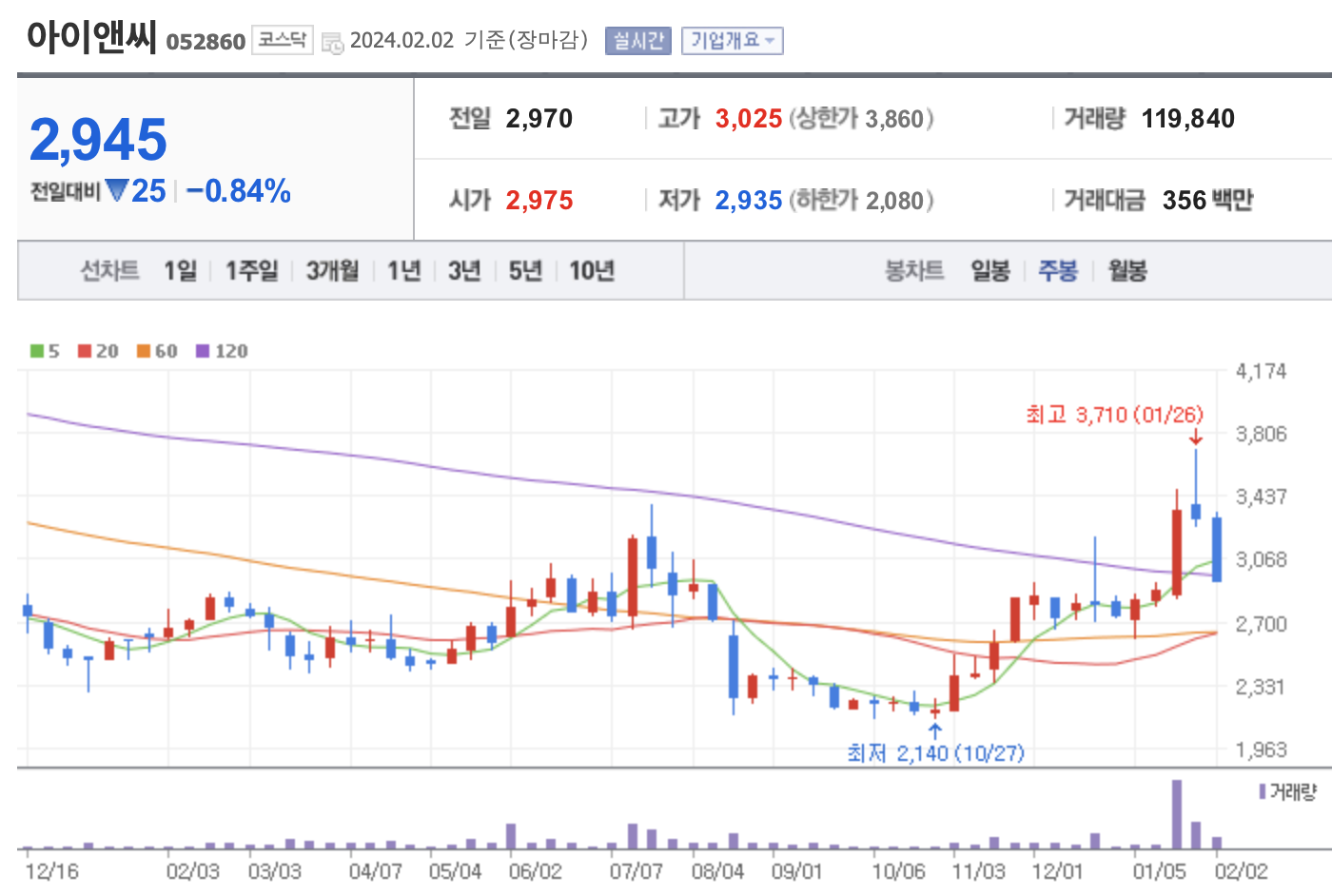Click the stock name 아이앤씨
Viewport: 1332px width, 896px height.
point(91,38)
